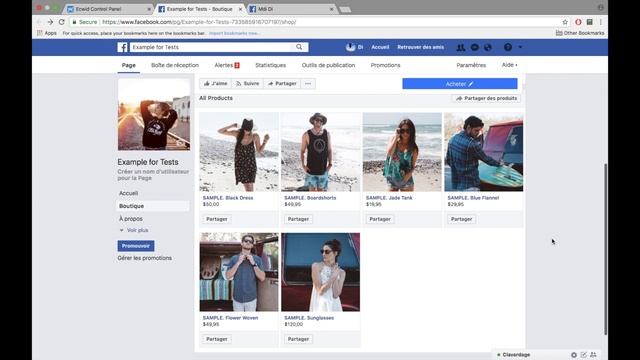Open the Apps bookmarks shortcut
The width and height of the screenshot is (640, 360).
click(47, 33)
